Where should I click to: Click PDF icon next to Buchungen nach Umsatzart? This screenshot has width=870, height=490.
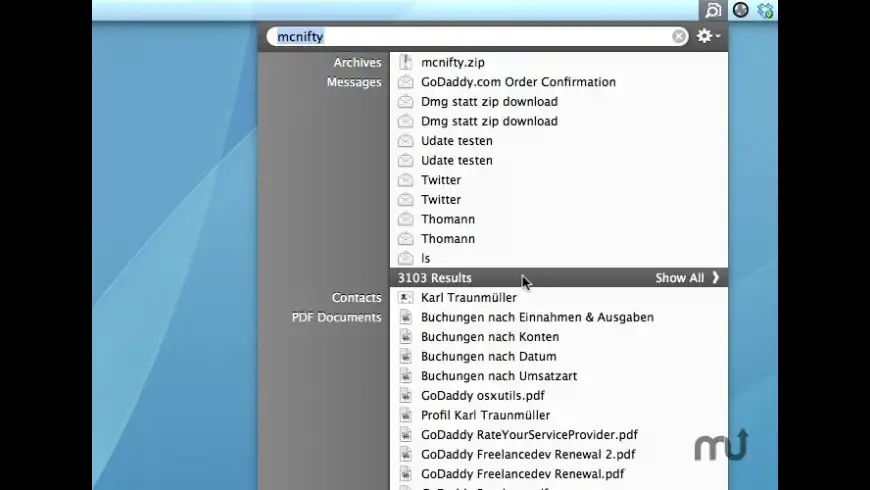pyautogui.click(x=406, y=376)
